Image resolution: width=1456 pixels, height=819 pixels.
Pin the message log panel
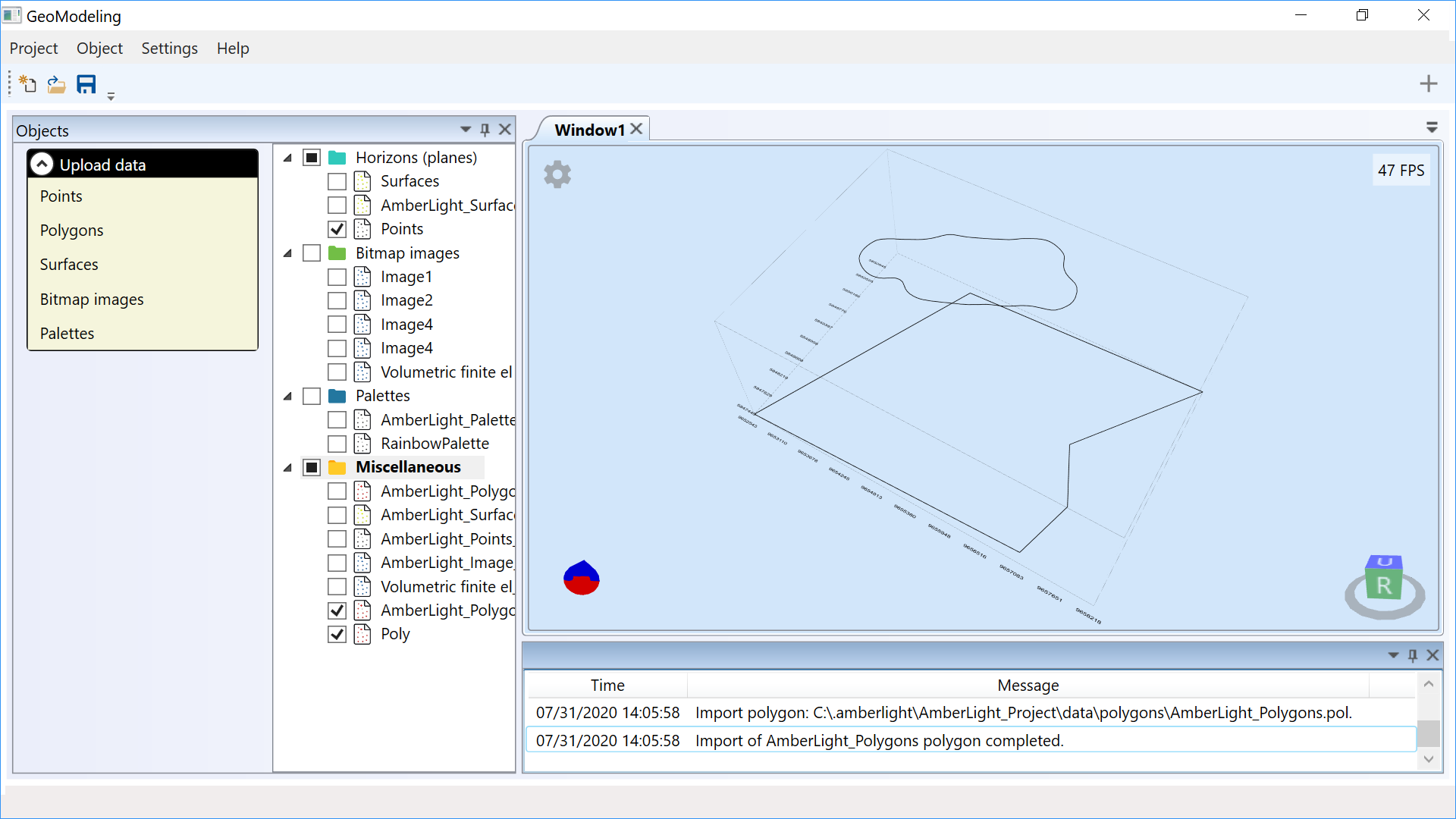1413,655
